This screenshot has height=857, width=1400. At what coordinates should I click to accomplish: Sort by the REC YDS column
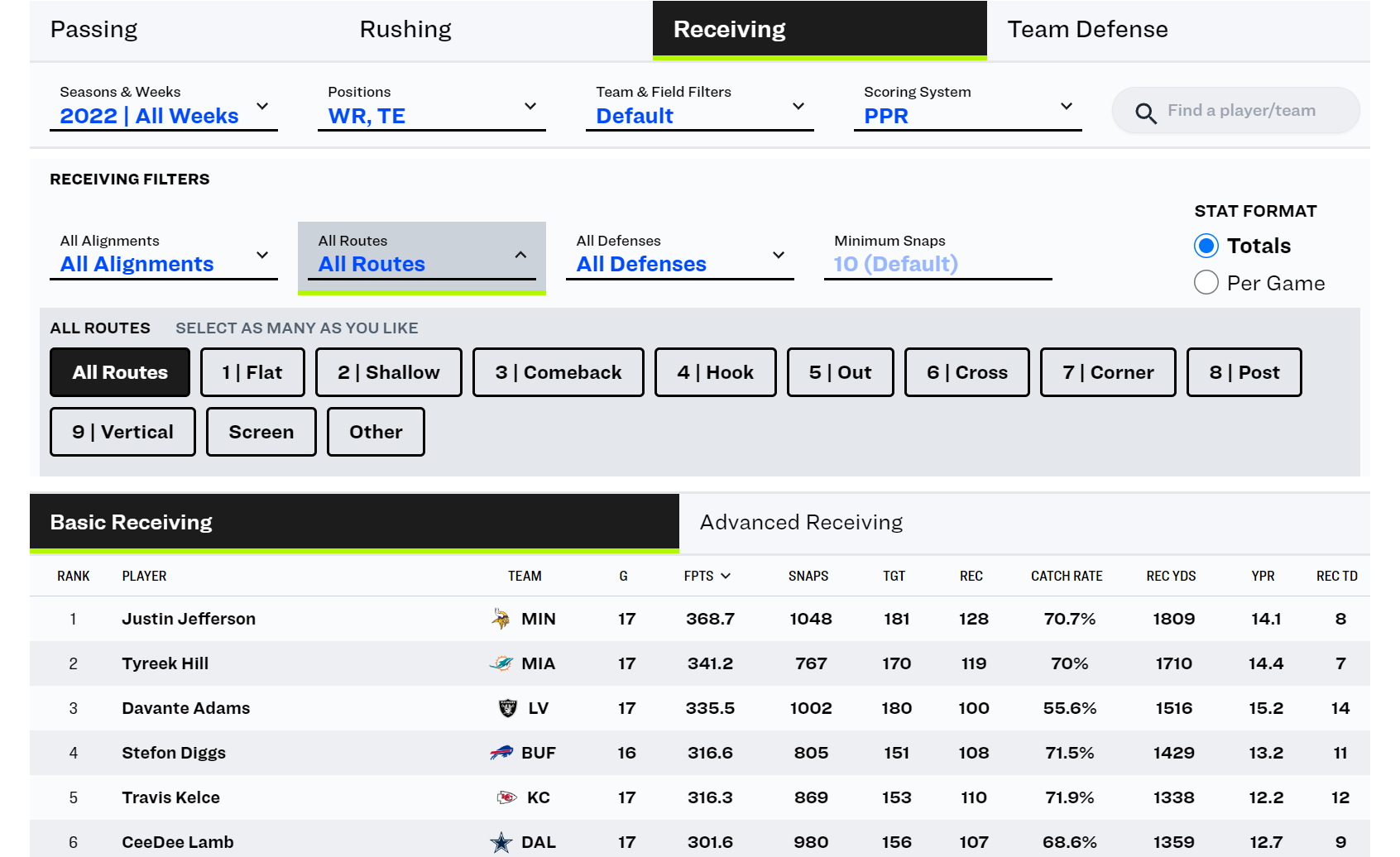point(1171,576)
